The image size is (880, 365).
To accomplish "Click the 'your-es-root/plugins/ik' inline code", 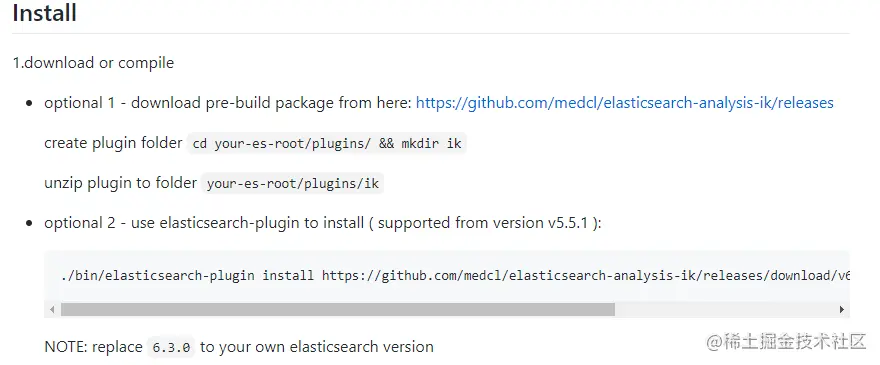I will (292, 184).
